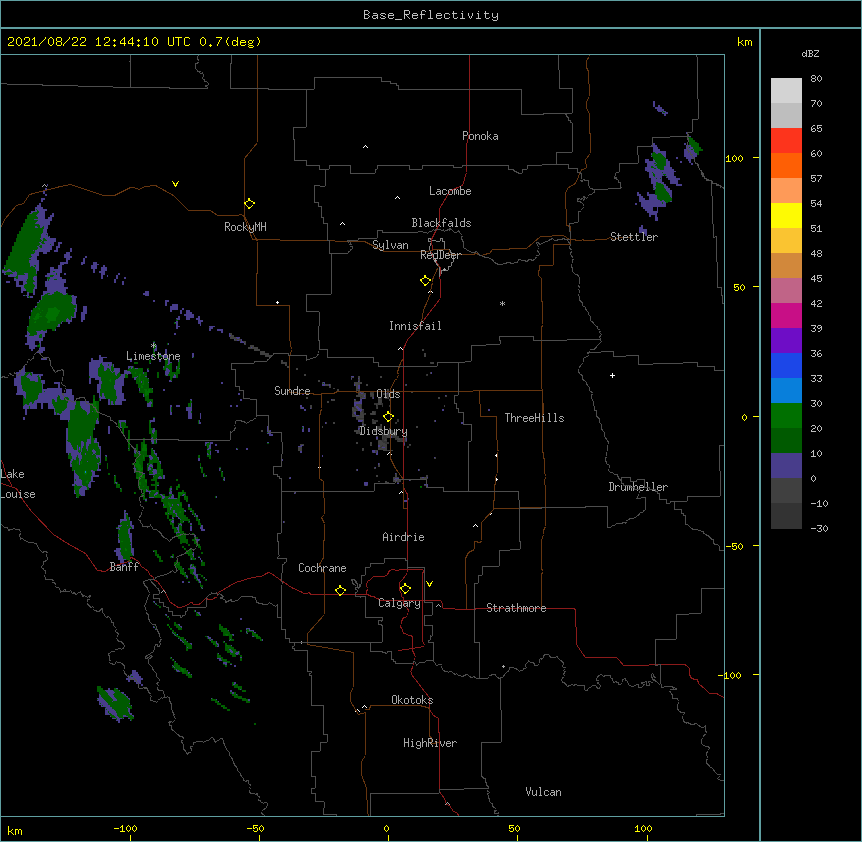Screen dimensions: 862x842
Task: Click the Lake Louise label
Action: click(x=18, y=484)
